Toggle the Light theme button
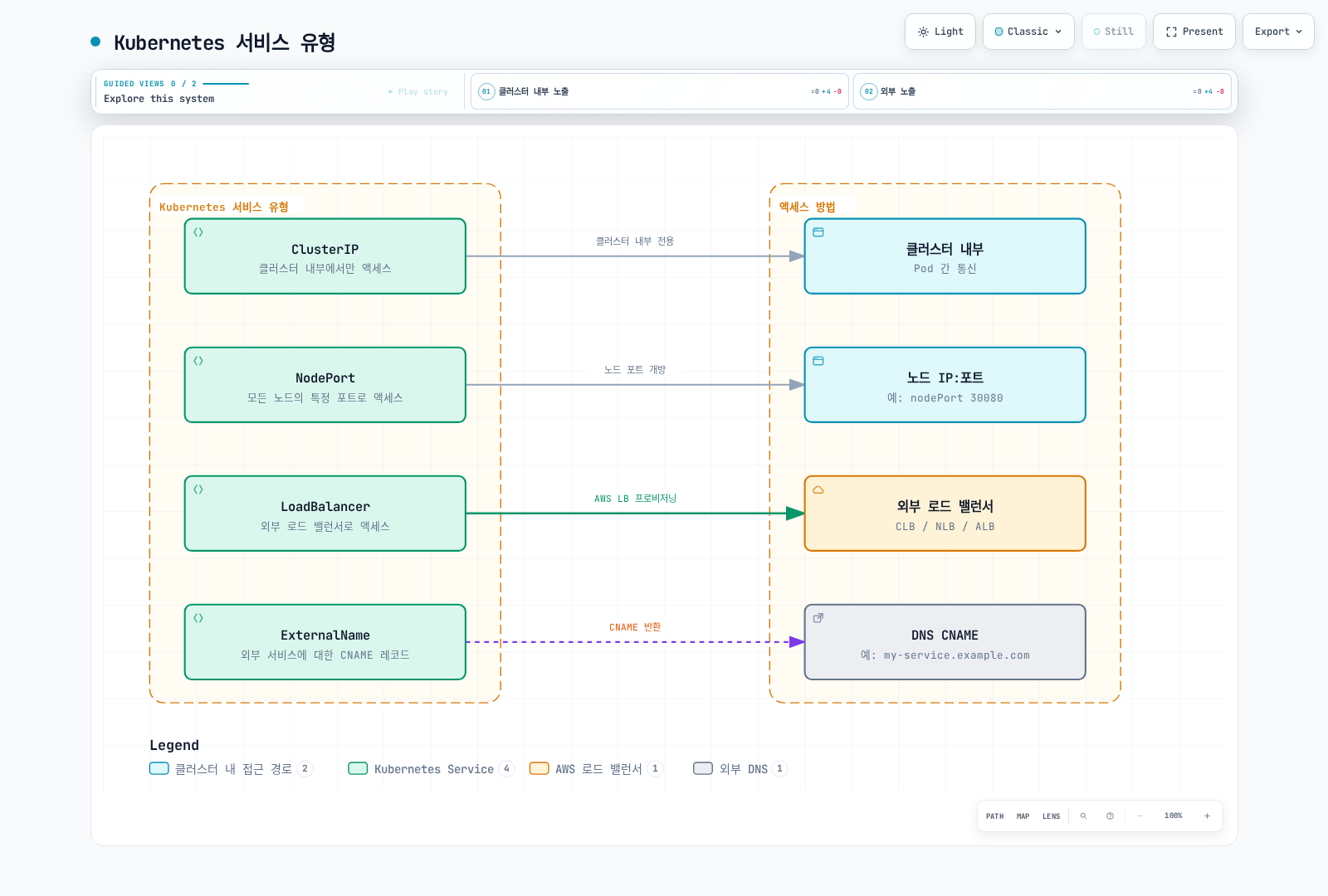Viewport: 1328px width, 896px height. tap(940, 32)
